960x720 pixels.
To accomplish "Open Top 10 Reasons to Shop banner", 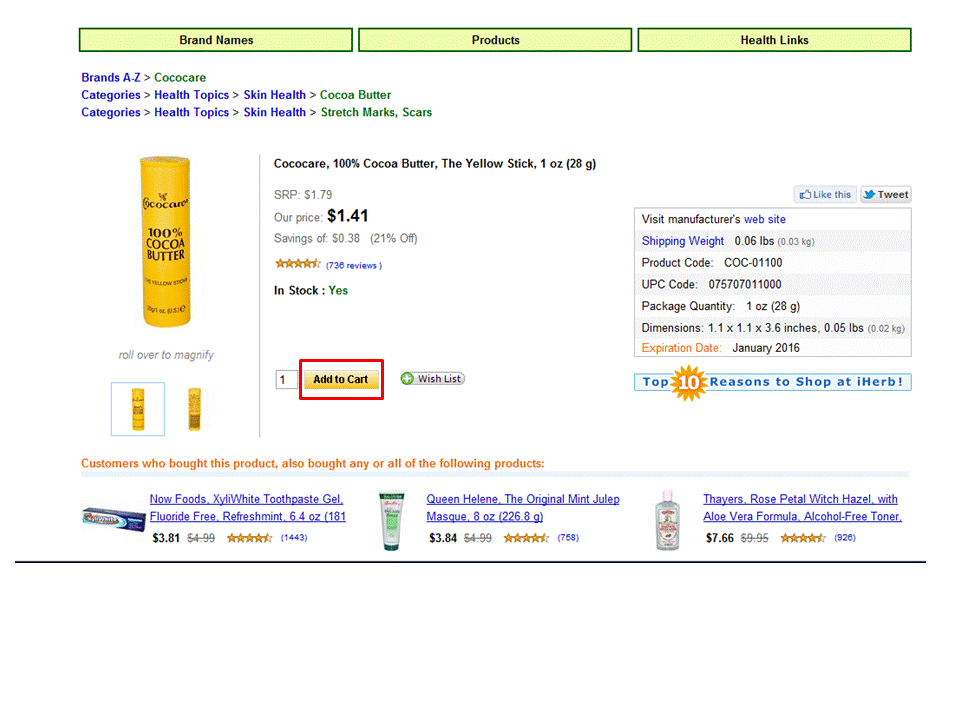I will (773, 382).
